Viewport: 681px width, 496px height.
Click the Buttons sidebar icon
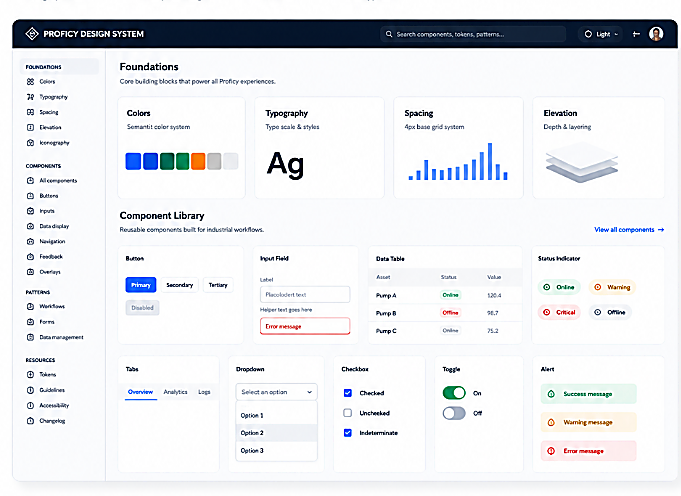click(30, 196)
